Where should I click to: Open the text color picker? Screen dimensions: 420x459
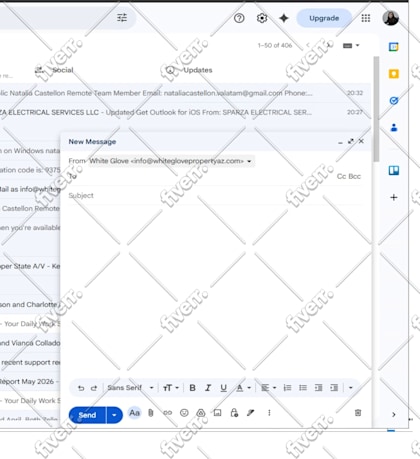(243, 388)
